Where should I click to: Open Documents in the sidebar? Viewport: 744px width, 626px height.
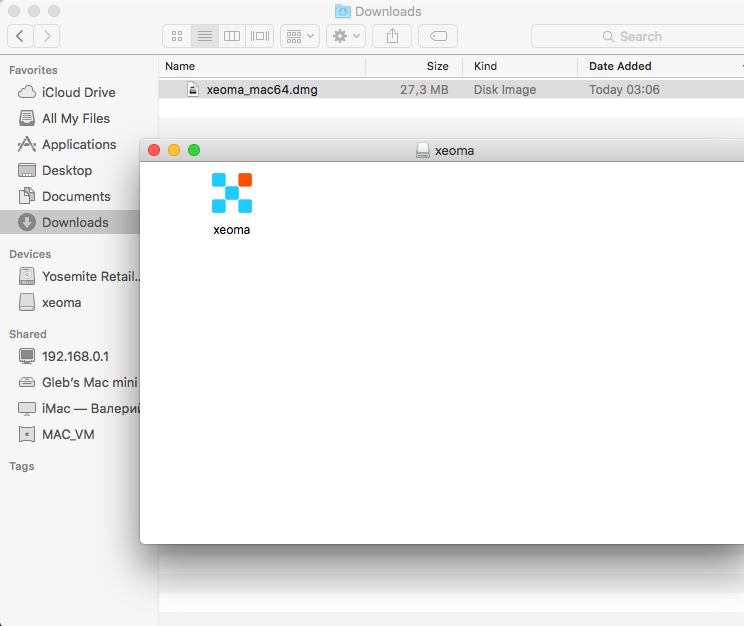[76, 196]
